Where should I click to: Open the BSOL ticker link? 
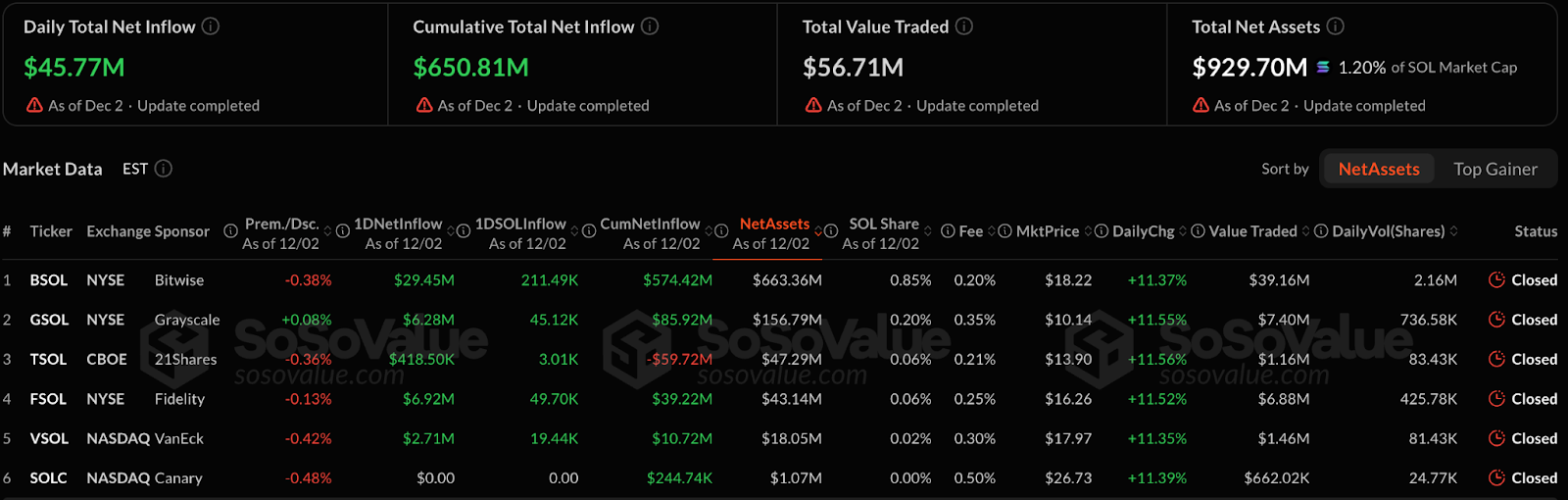pyautogui.click(x=49, y=280)
